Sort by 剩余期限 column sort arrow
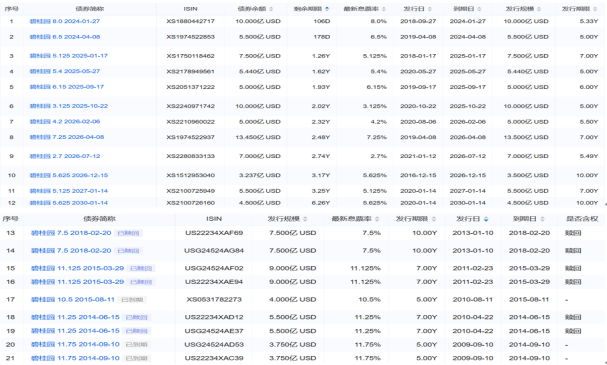Viewport: 607px width, 365px height. (327, 9)
